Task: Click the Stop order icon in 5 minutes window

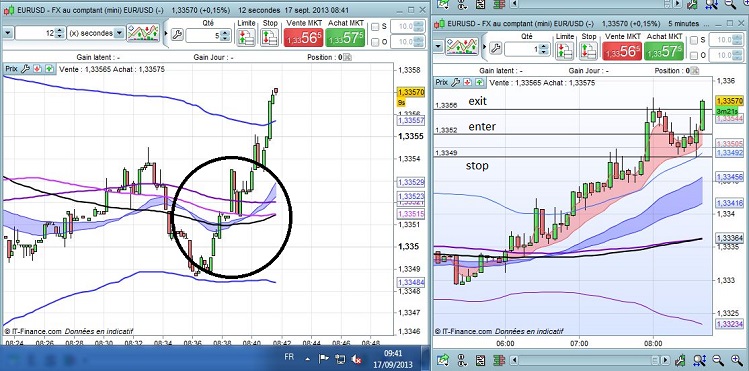Action: tap(588, 50)
